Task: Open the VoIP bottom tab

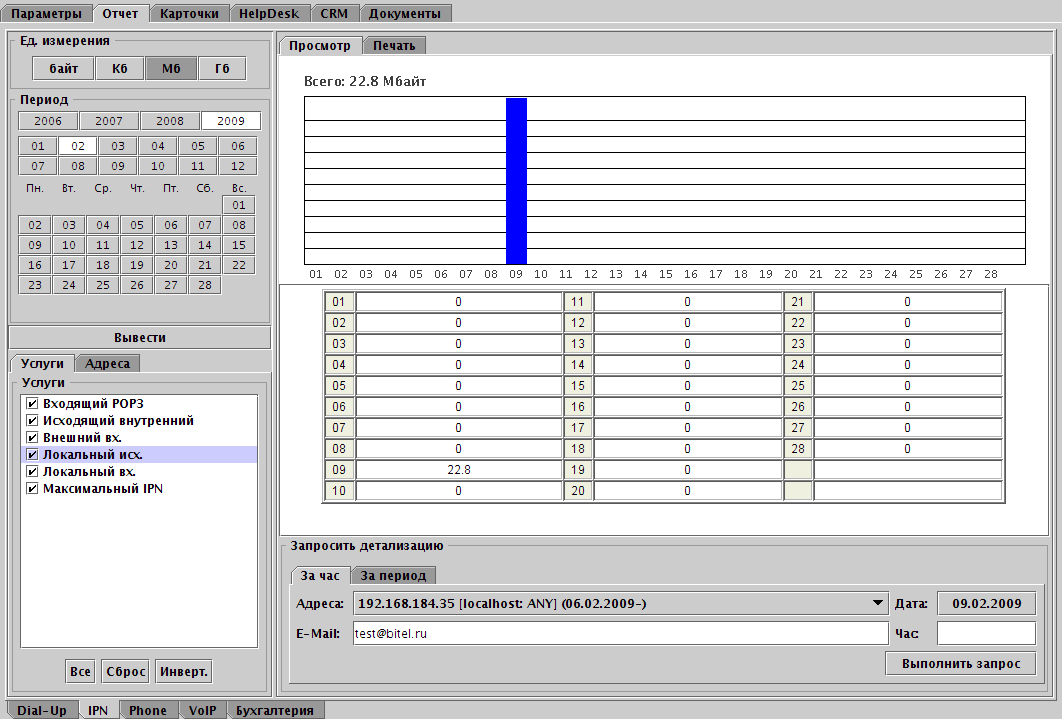Action: (201, 710)
